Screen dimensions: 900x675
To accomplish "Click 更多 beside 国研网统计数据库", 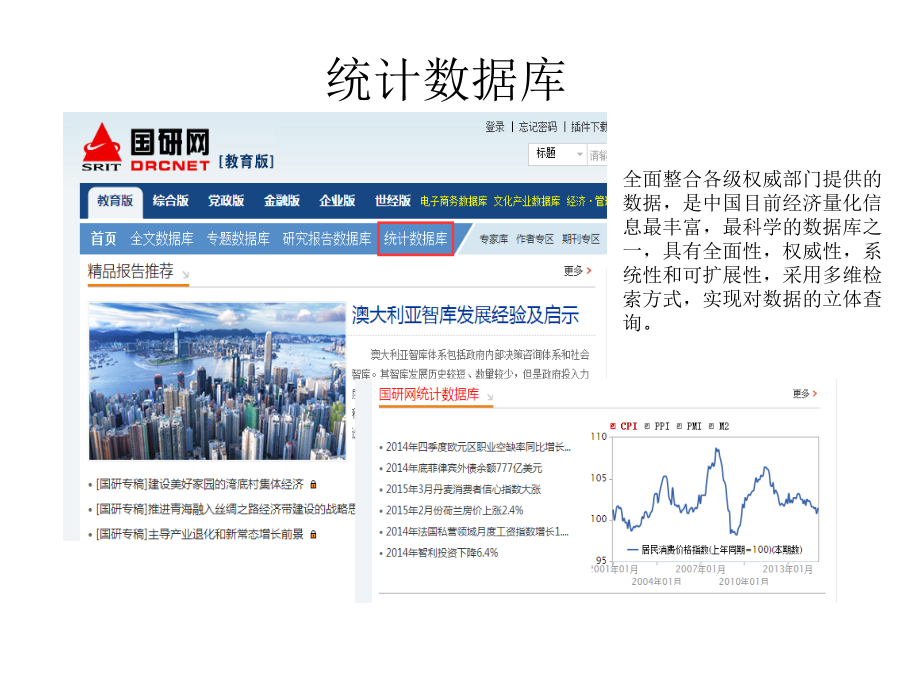I will [x=805, y=394].
